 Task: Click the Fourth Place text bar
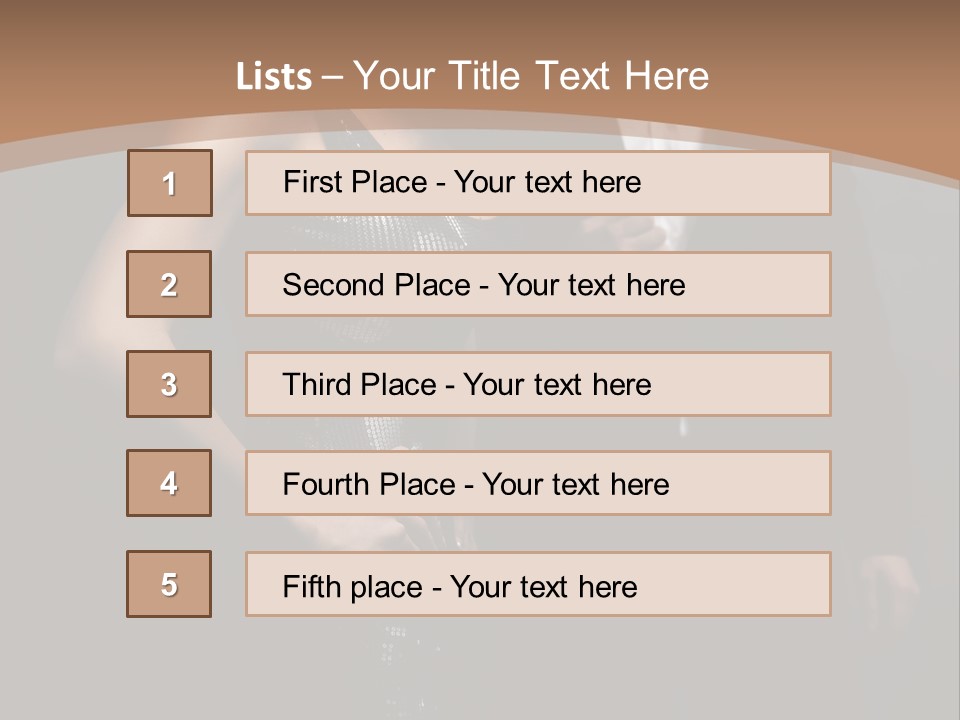pyautogui.click(x=538, y=483)
